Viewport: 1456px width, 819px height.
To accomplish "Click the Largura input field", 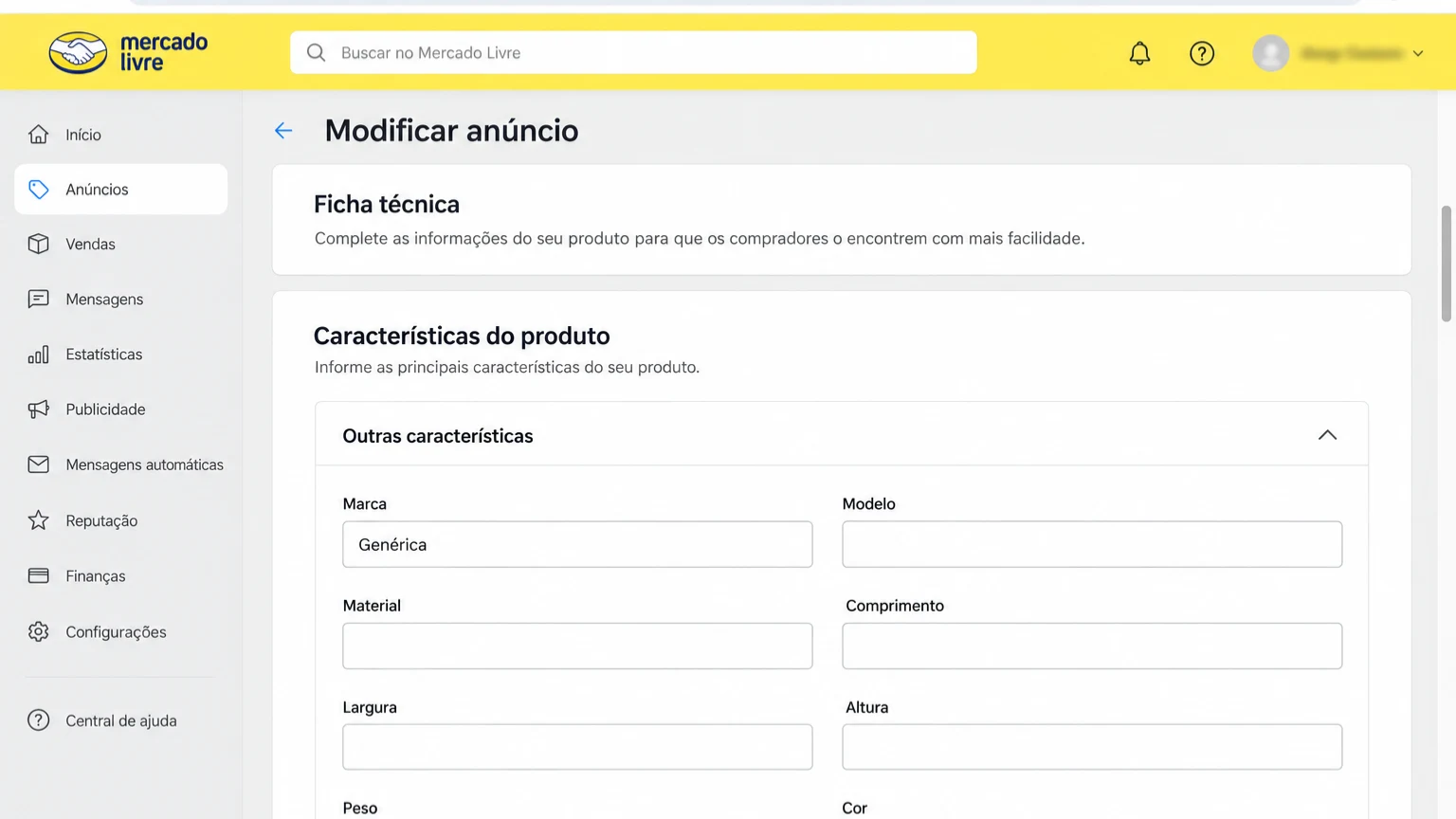I will pyautogui.click(x=577, y=747).
